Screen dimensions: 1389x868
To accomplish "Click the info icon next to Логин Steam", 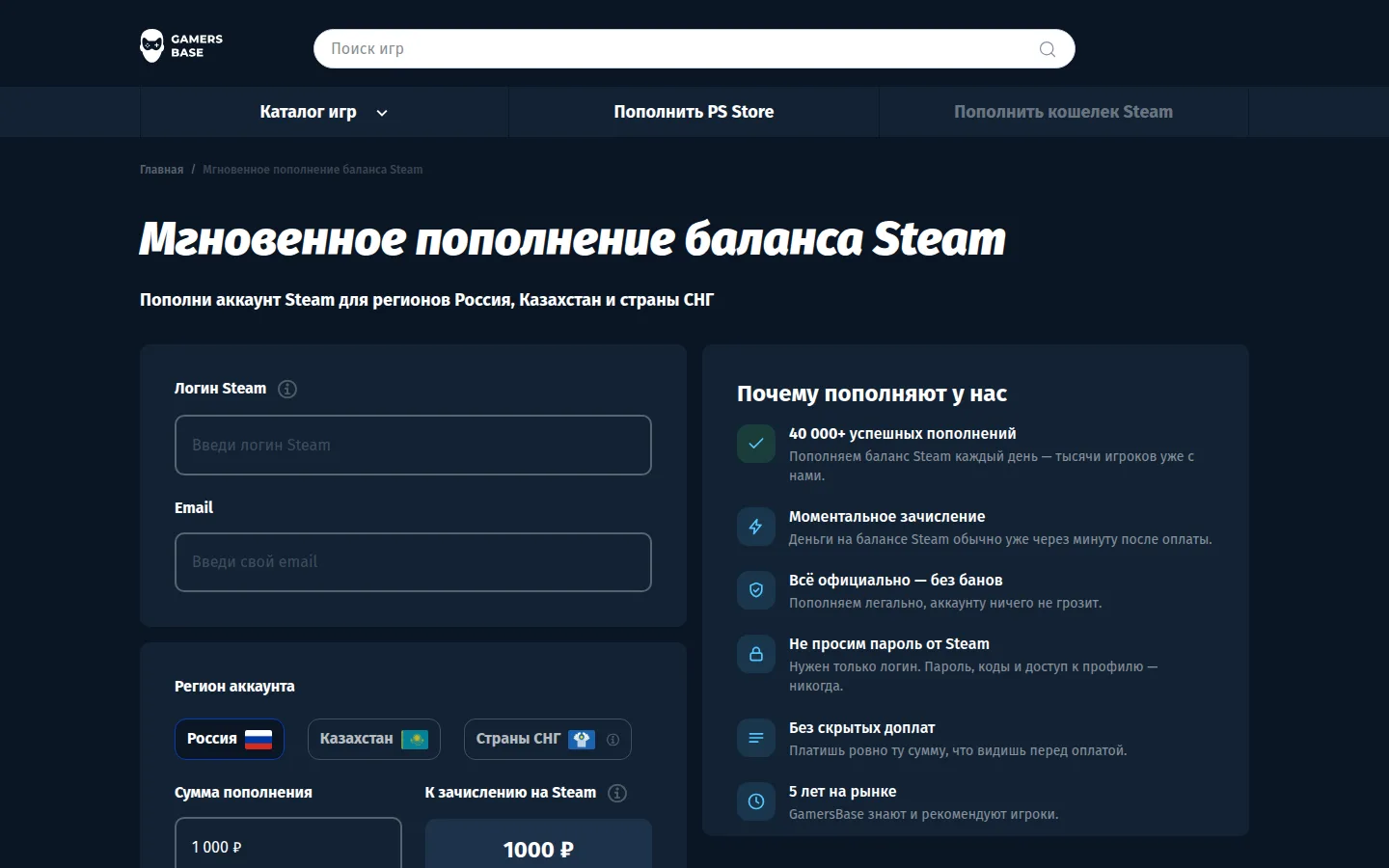I will pyautogui.click(x=287, y=389).
